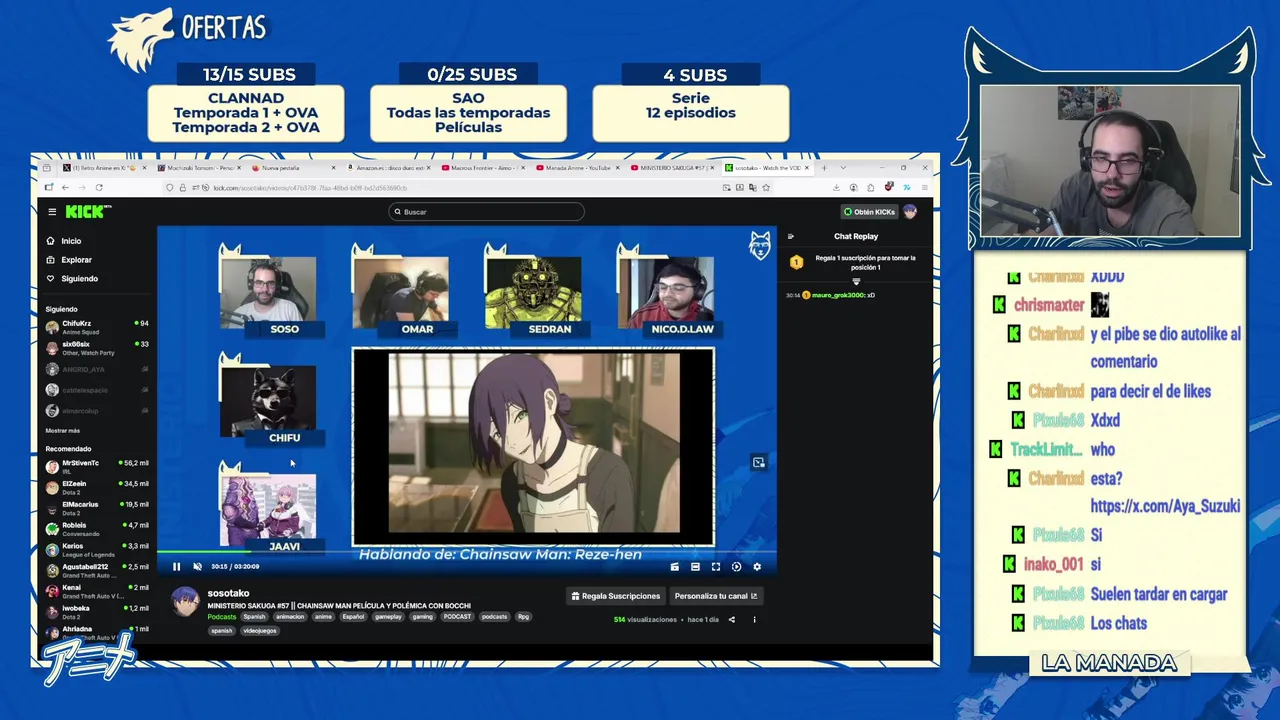Click Personaliza tu canal button

[x=716, y=596]
